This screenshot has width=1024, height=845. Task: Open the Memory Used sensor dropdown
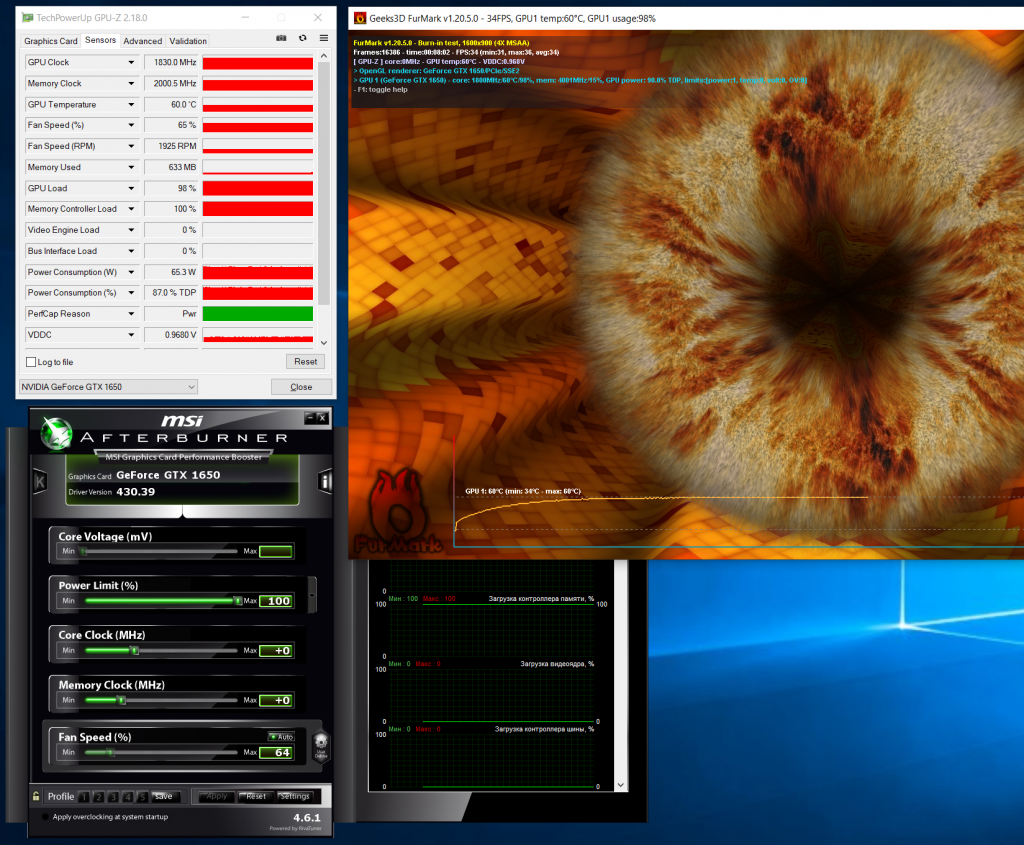click(131, 167)
